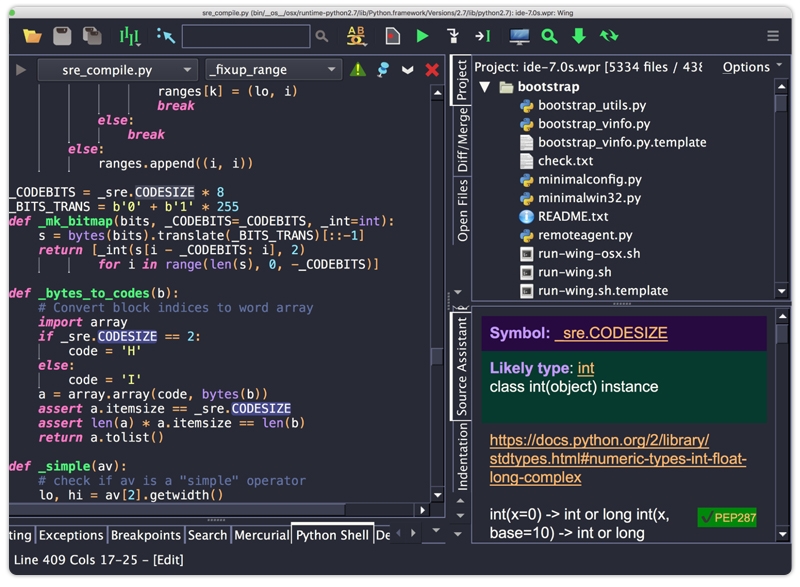
Task: Open the _fixup_range symbol dropdown
Action: (273, 70)
